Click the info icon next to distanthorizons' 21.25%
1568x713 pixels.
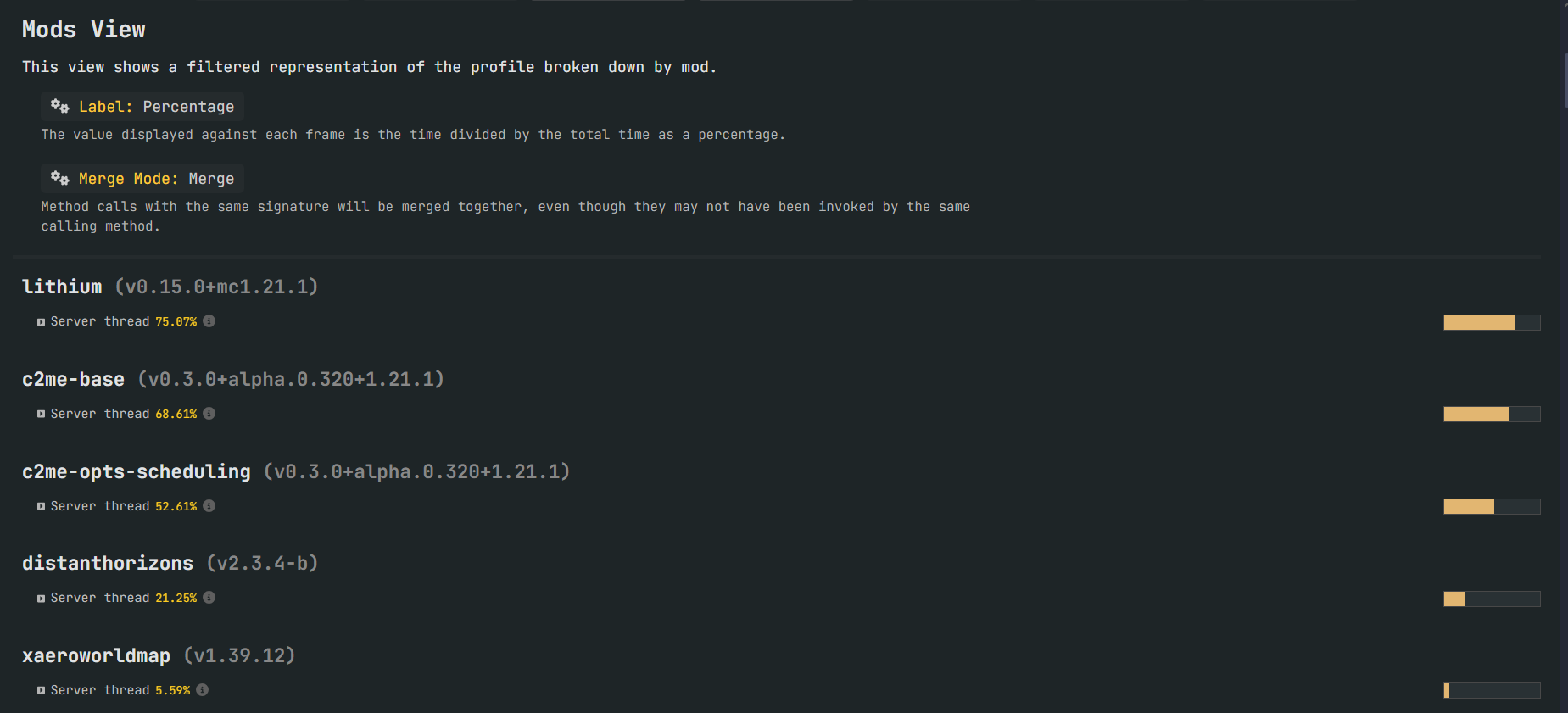(209, 598)
